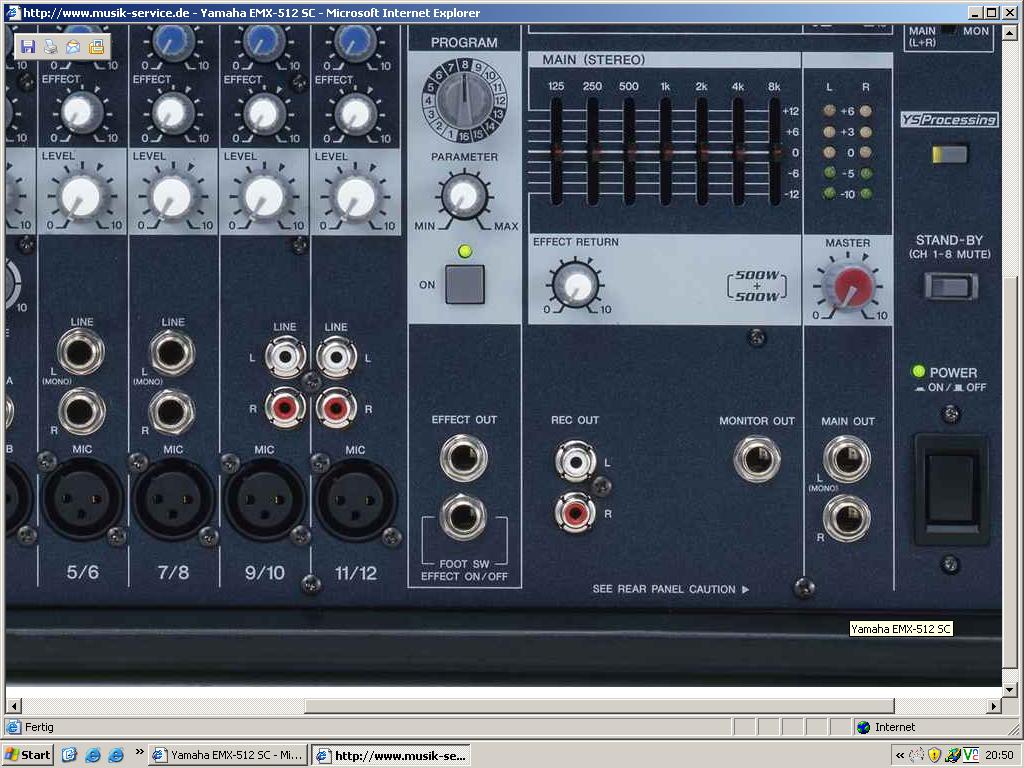Click the EFFECT OUT jack in the picture
Screen dimensions: 1024x768
(x=464, y=458)
